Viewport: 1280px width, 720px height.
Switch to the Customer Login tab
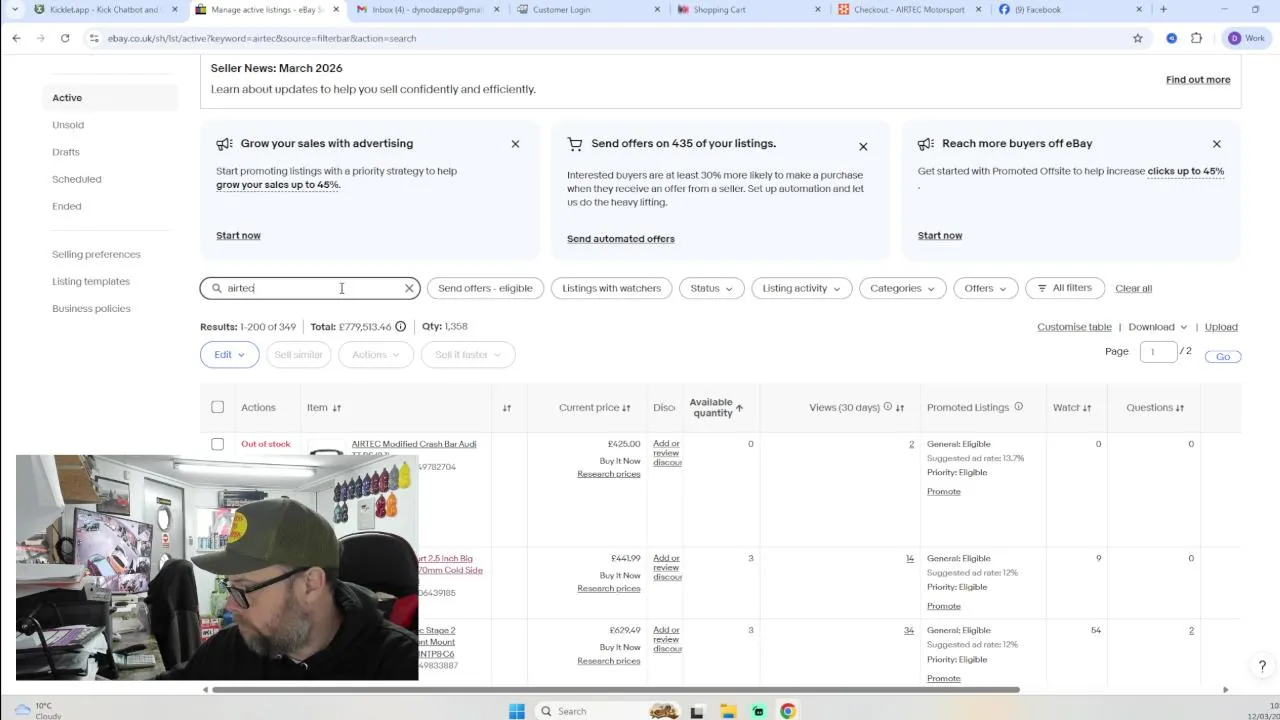[588, 9]
